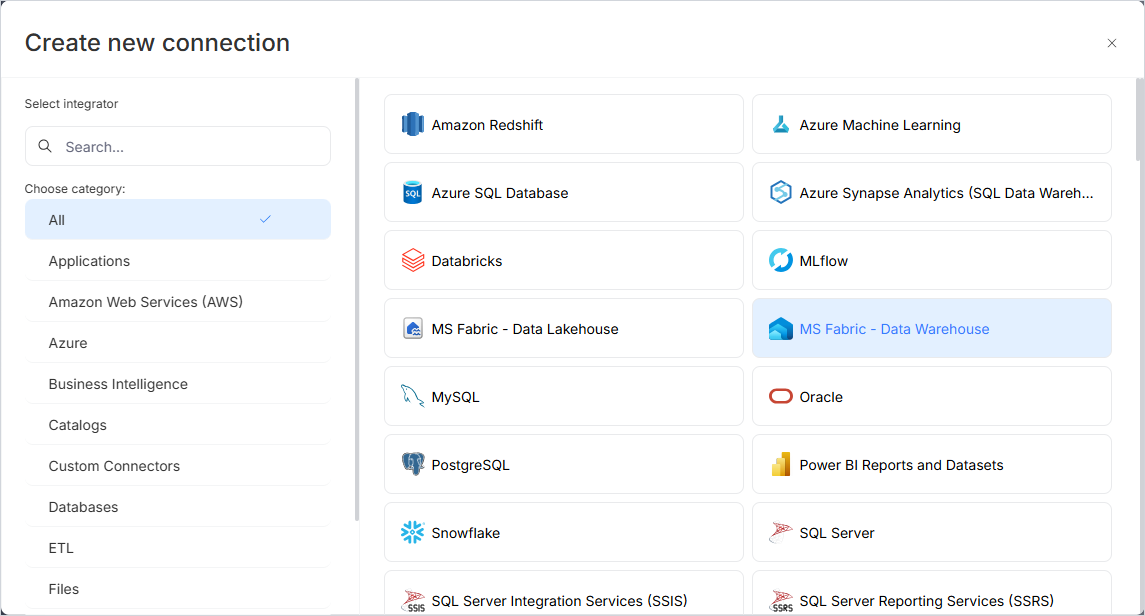
Task: Click the Azure Machine Learning flask icon
Action: [780, 125]
